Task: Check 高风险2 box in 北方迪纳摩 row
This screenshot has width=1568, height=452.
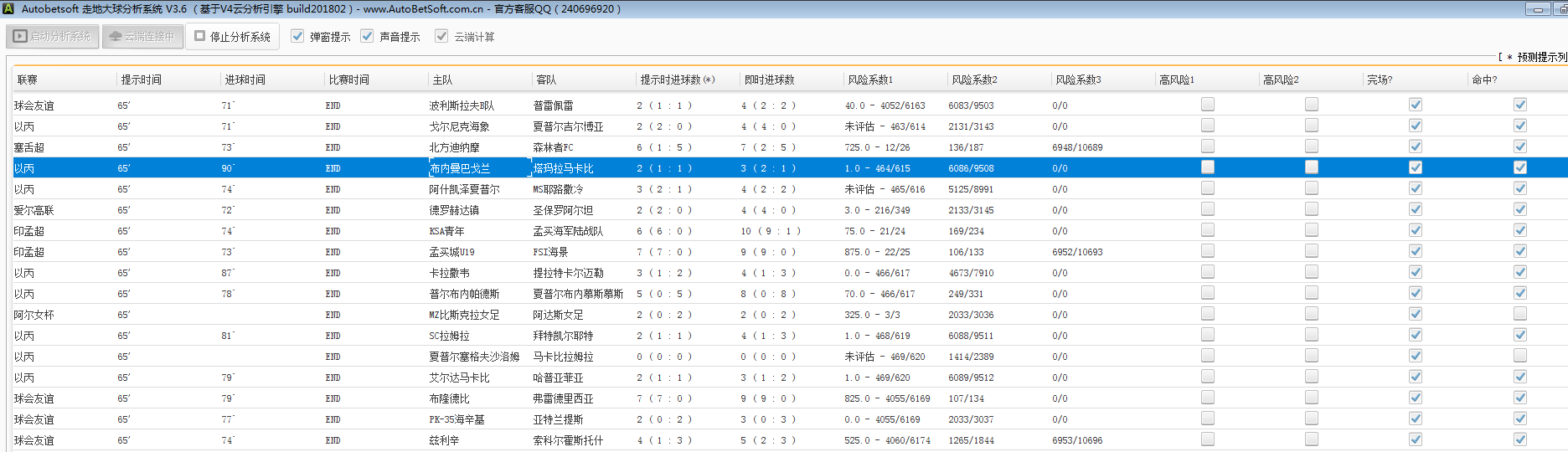Action: point(1311,146)
